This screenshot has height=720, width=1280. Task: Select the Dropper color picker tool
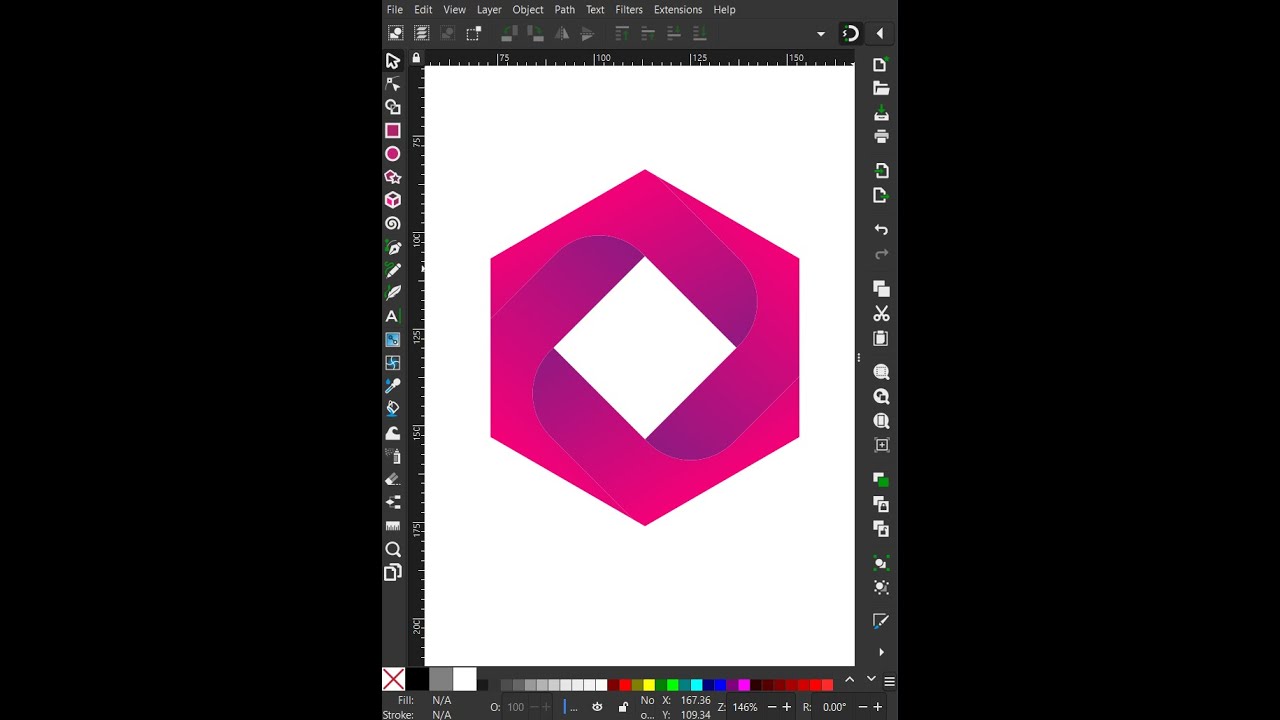coord(393,386)
